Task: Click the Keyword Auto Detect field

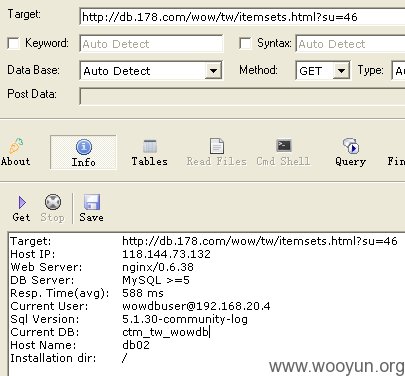Action: 151,44
